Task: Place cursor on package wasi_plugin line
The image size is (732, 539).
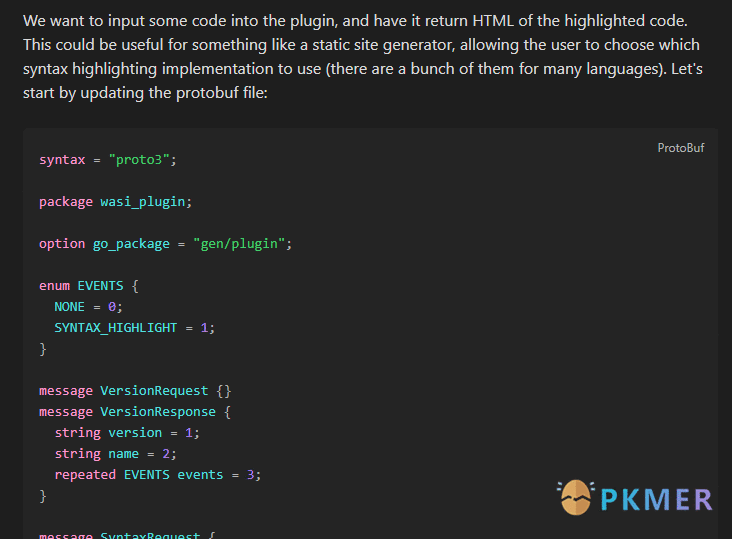Action: click(x=115, y=201)
